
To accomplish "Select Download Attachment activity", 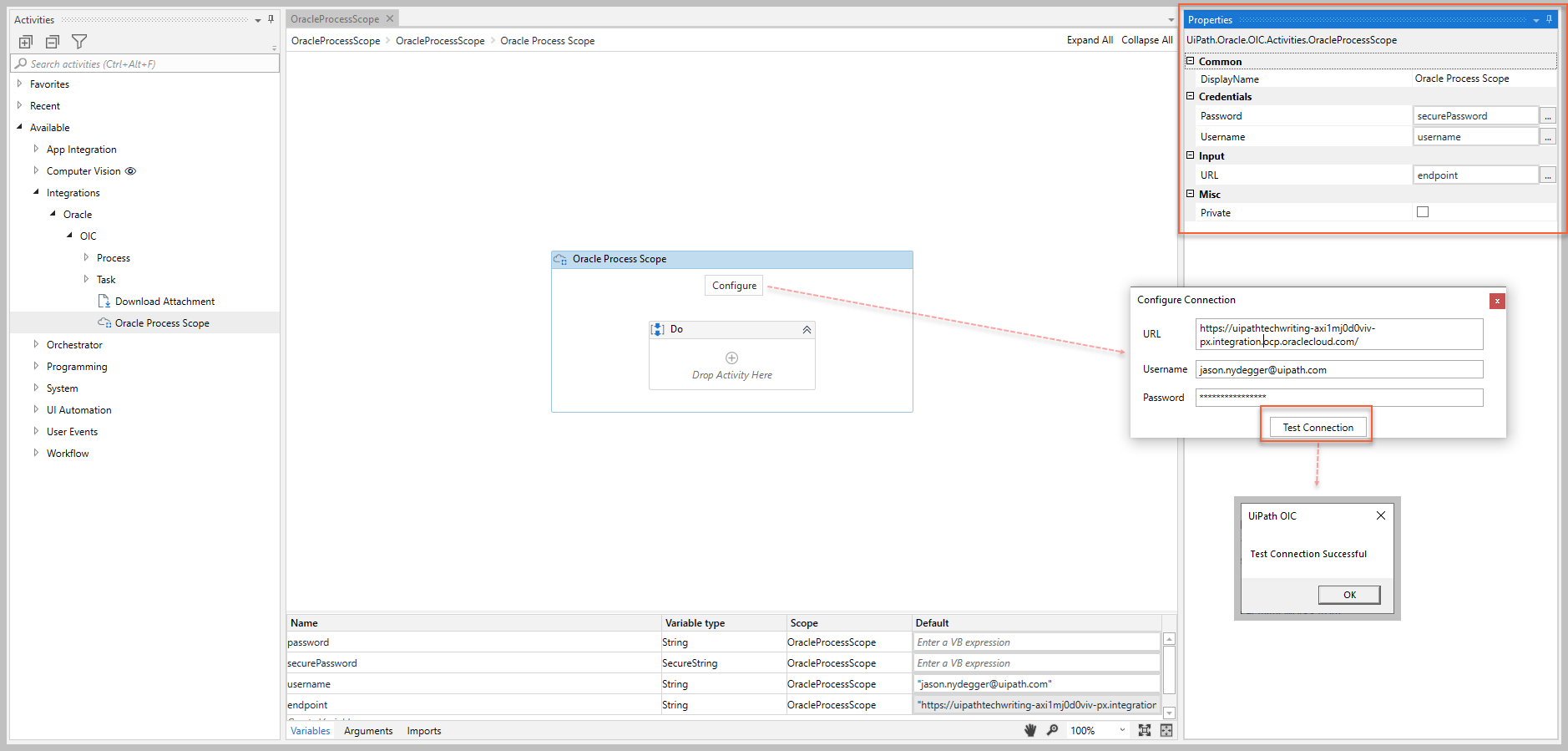I will [164, 302].
